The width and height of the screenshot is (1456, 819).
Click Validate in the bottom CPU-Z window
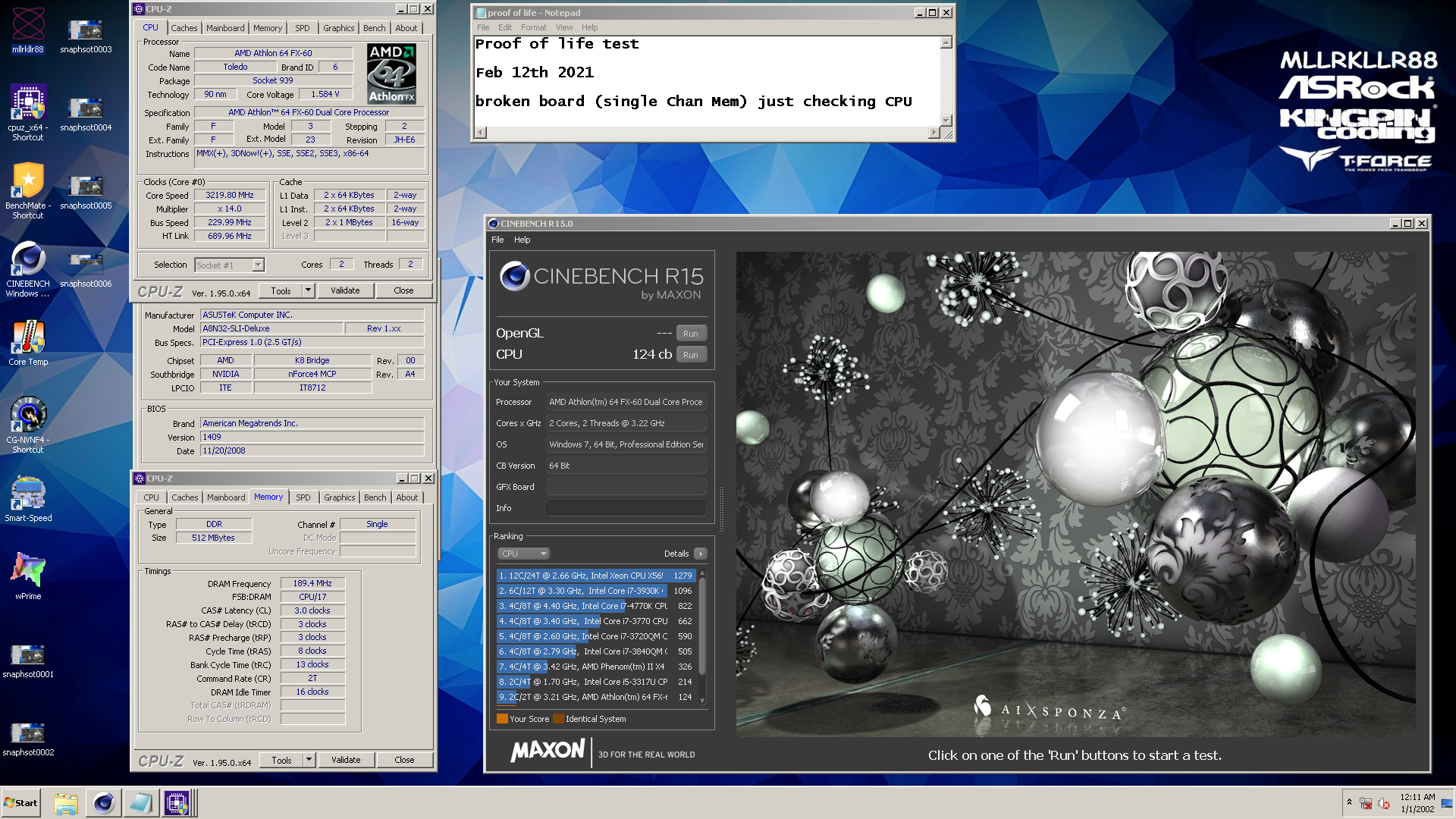click(x=346, y=760)
